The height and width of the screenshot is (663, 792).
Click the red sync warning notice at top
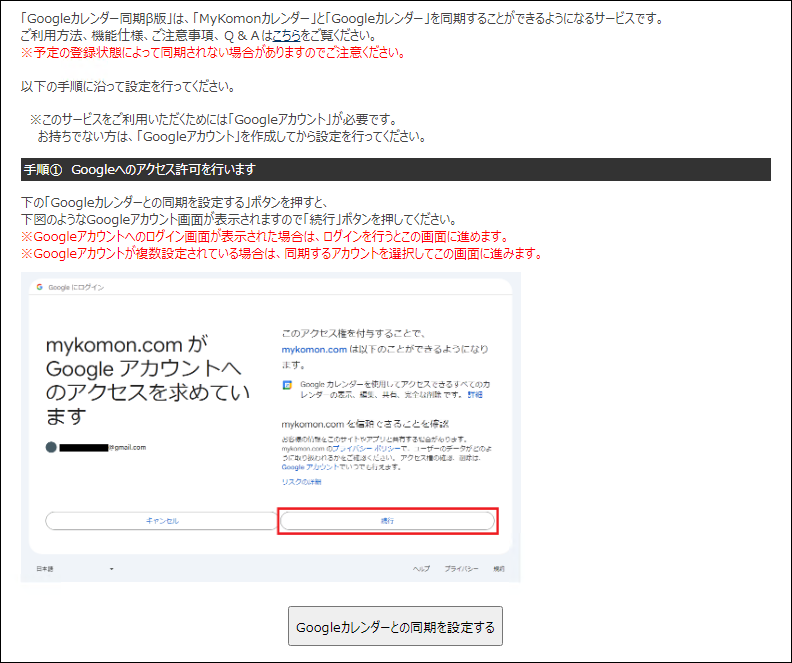(212, 52)
